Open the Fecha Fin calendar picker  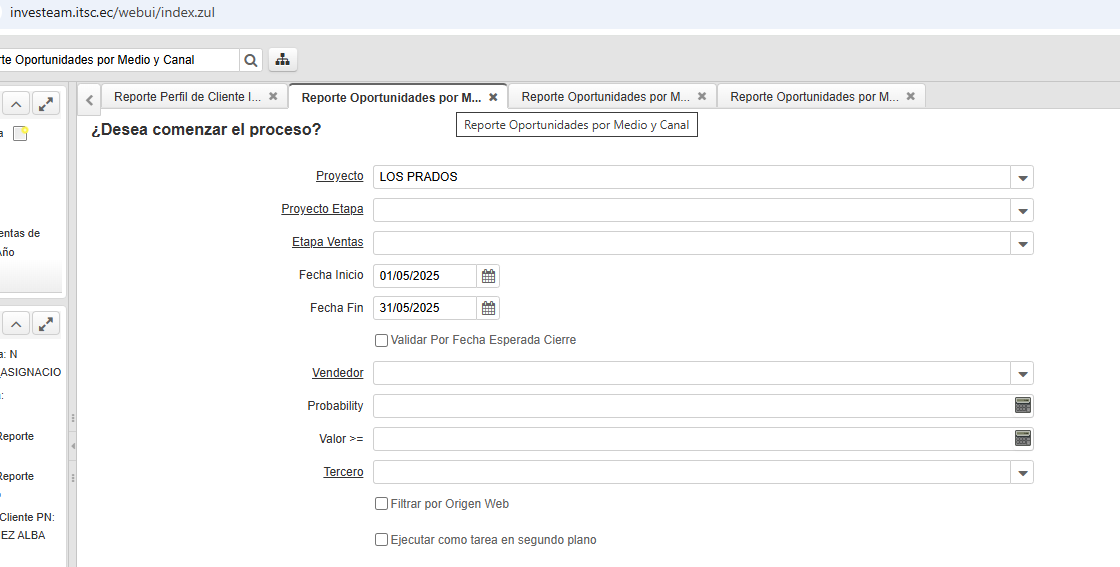(488, 308)
